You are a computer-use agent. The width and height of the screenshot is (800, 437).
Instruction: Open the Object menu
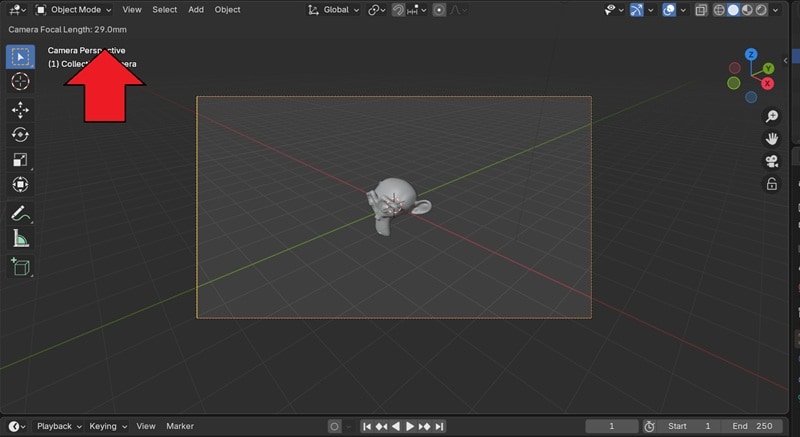click(x=227, y=10)
